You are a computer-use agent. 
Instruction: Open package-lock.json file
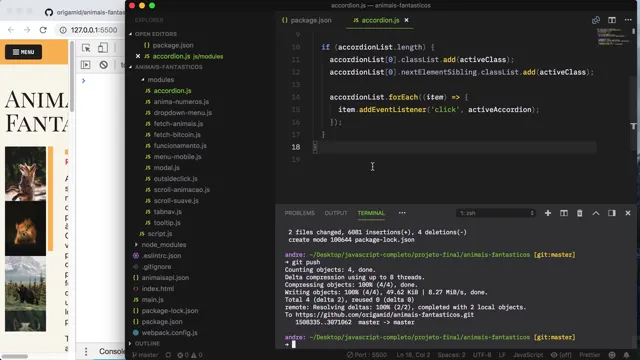(x=170, y=311)
